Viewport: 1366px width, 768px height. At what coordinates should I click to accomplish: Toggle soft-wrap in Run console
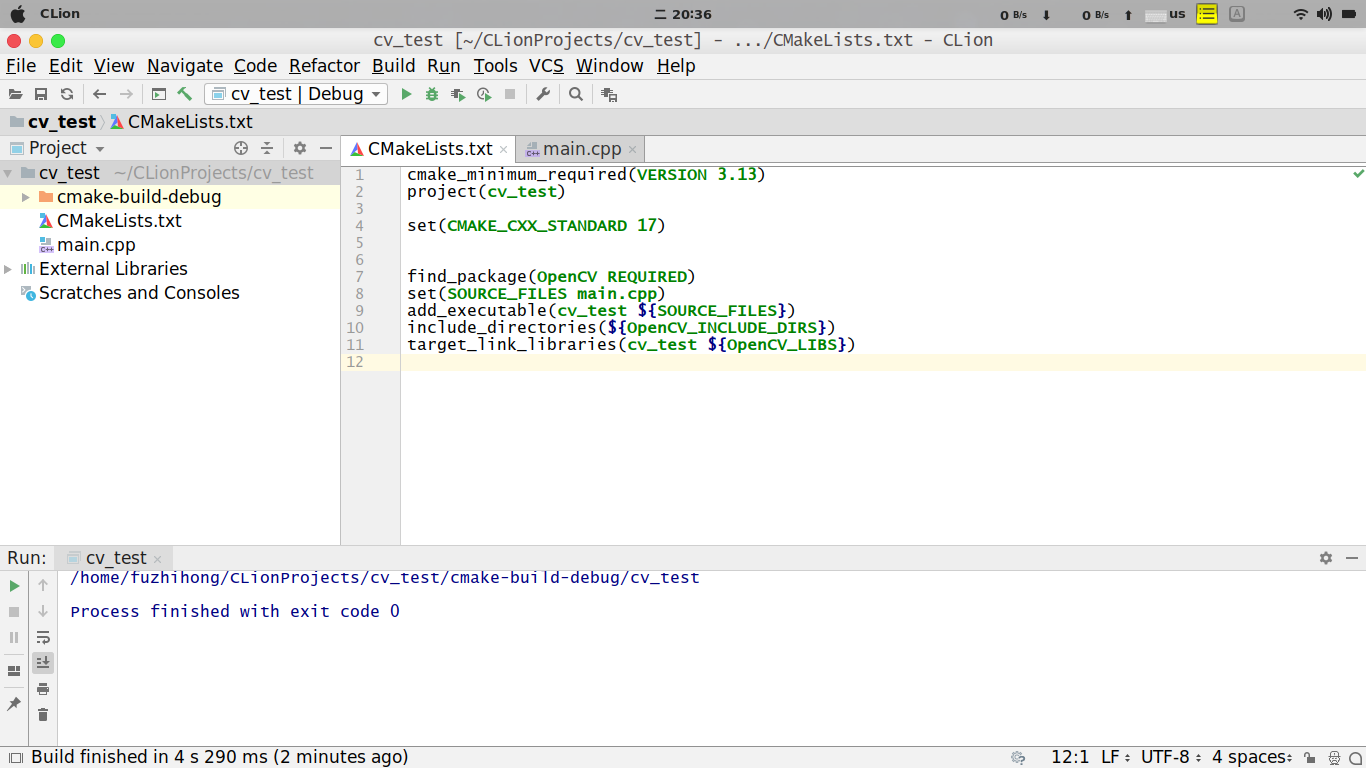point(43,637)
